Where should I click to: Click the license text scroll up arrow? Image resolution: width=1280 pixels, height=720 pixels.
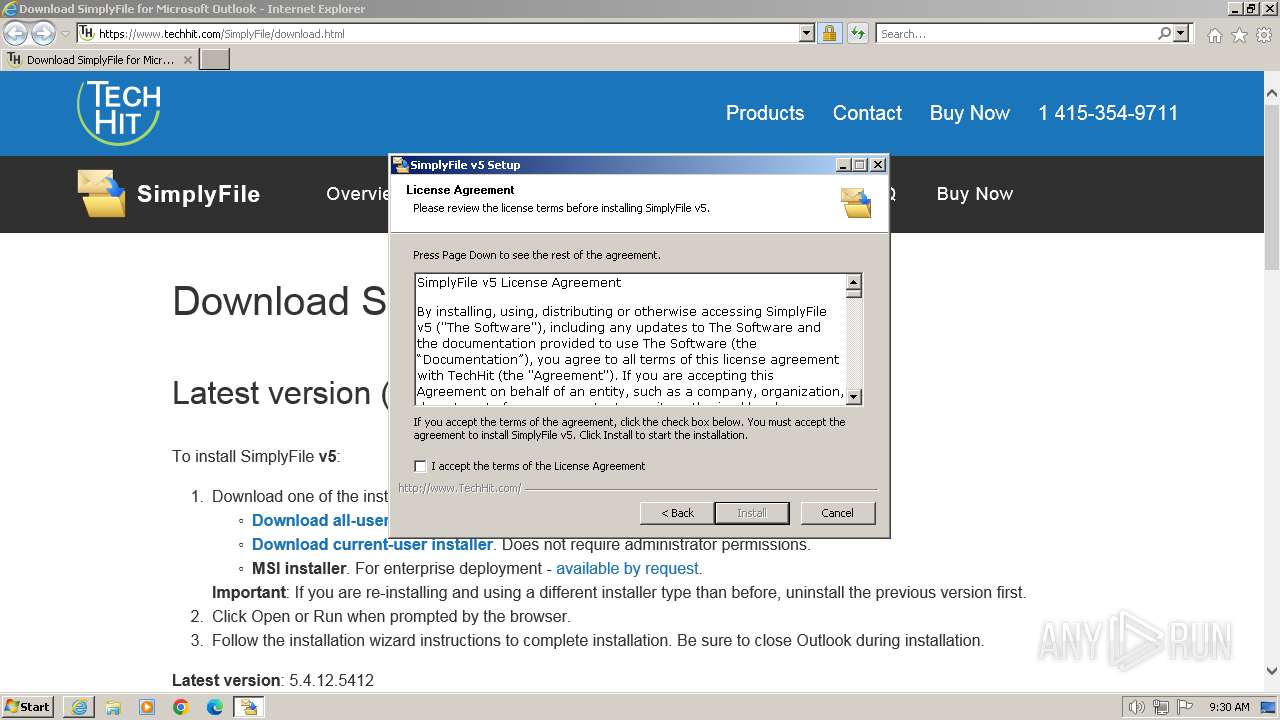click(x=853, y=282)
